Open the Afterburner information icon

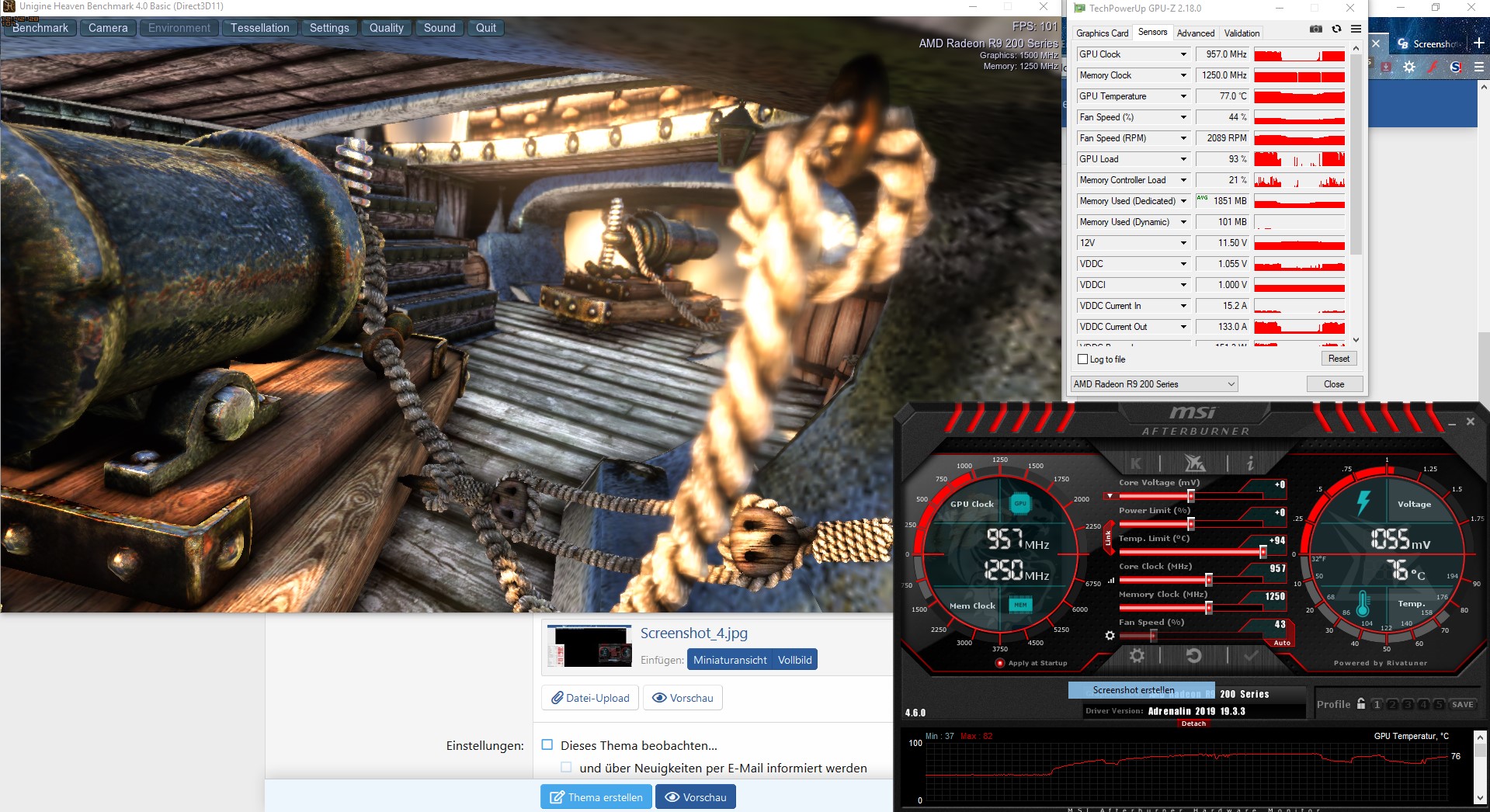pyautogui.click(x=1250, y=463)
